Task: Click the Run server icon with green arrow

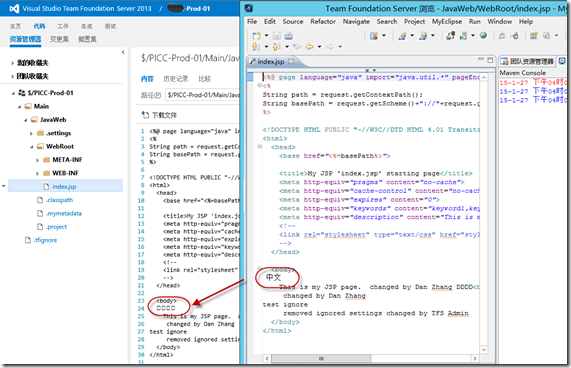Action: (x=463, y=36)
